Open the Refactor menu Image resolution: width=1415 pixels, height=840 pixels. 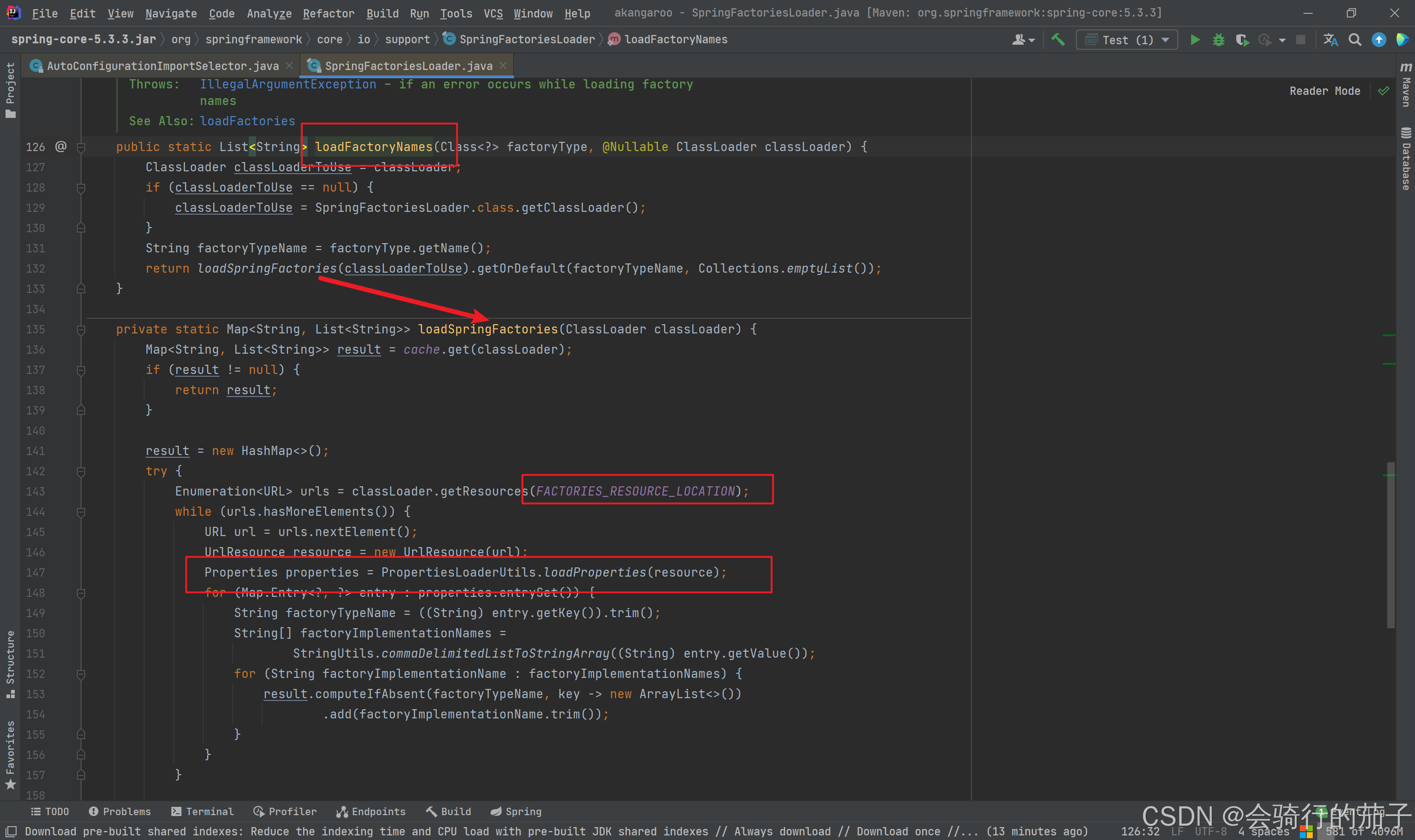(328, 13)
